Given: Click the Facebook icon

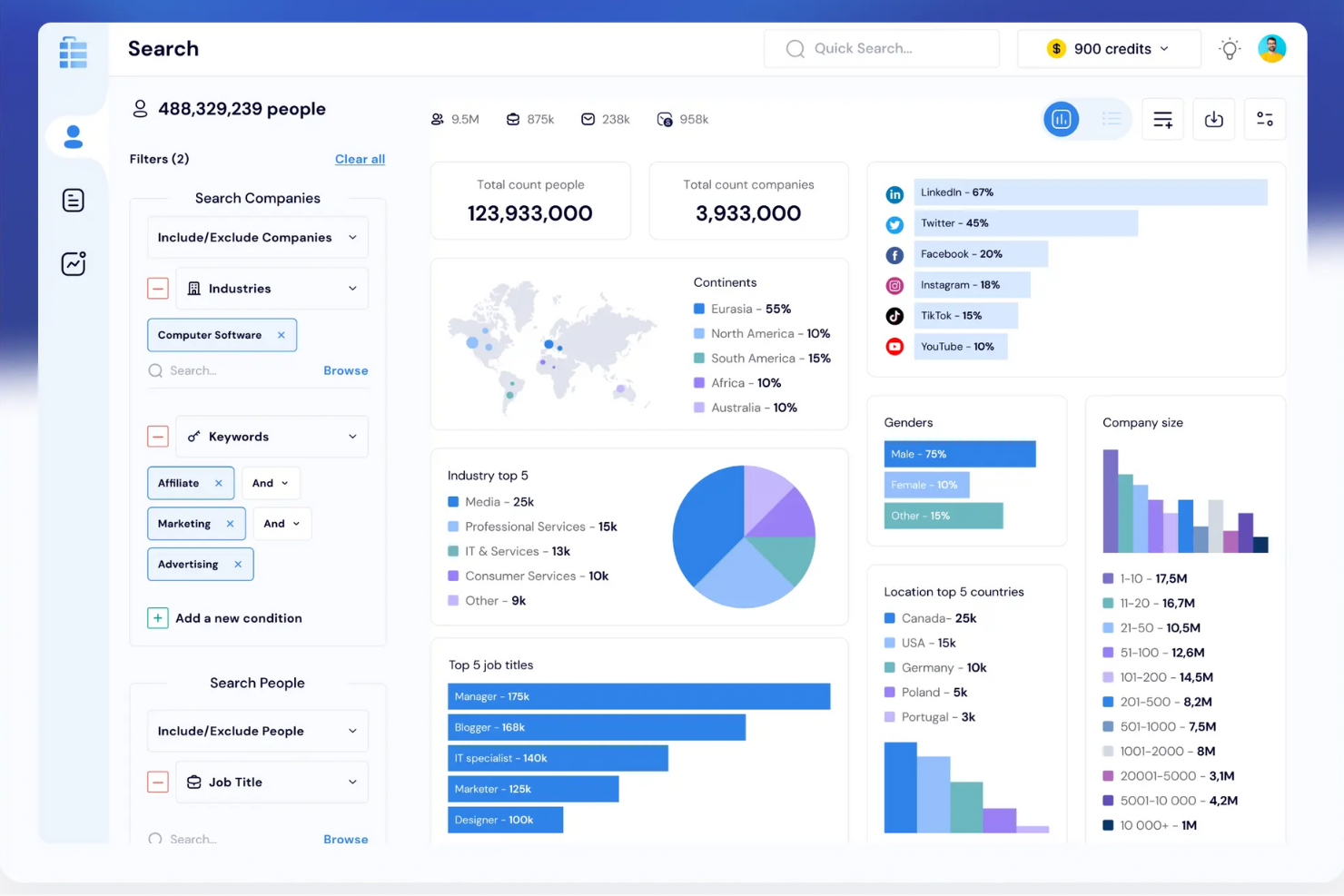Looking at the screenshot, I should tap(894, 255).
